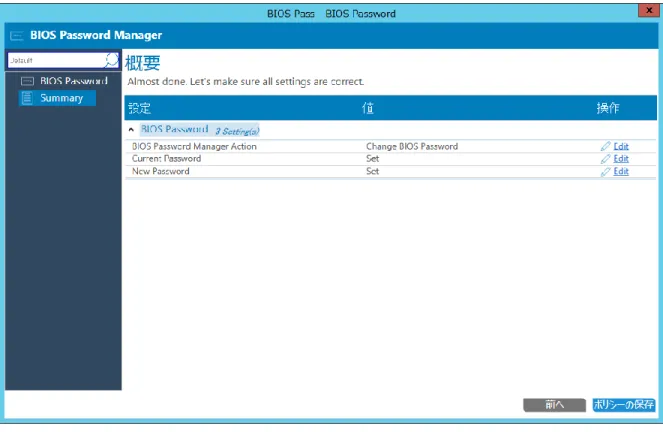Collapse the BIOS Password settings group
The height and width of the screenshot is (432, 663).
tap(131, 130)
